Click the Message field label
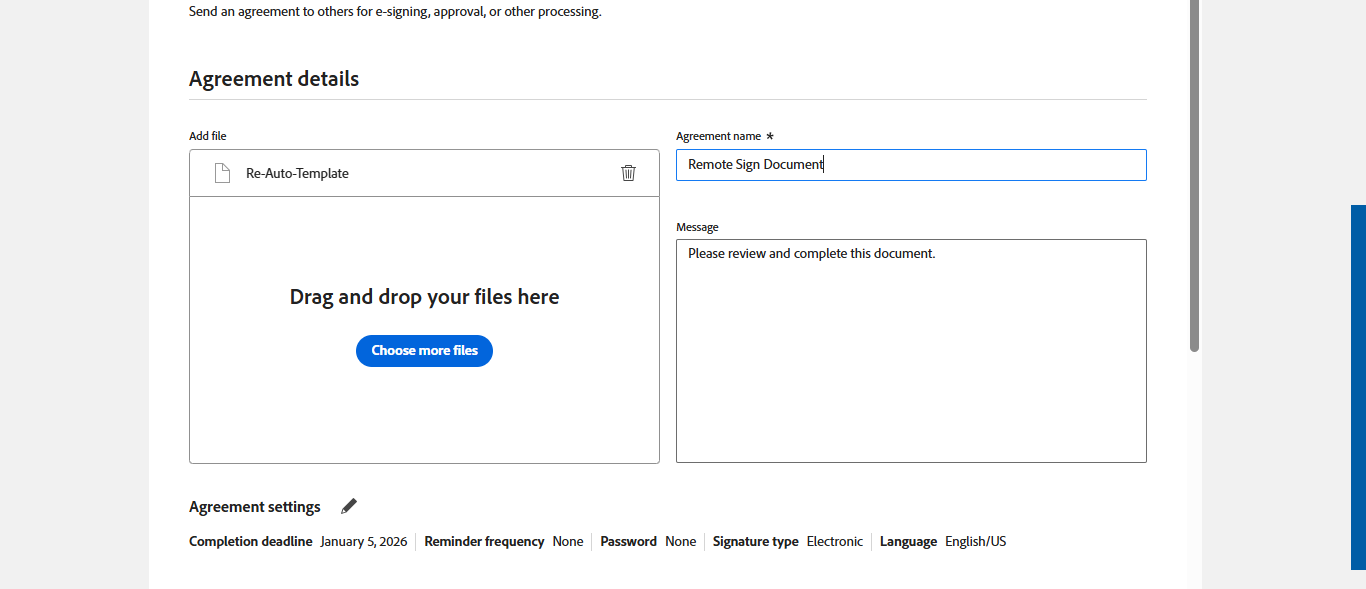1366x589 pixels. click(x=697, y=227)
